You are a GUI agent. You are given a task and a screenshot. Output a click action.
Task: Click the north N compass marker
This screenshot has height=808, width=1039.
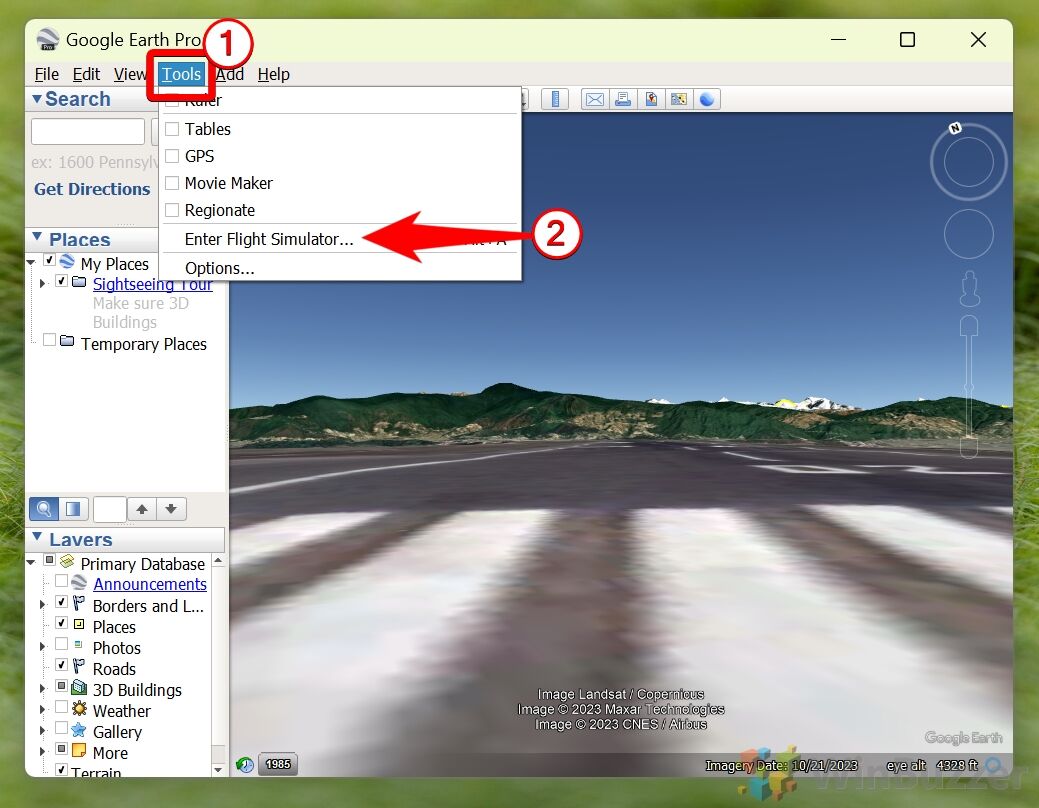coord(955,128)
